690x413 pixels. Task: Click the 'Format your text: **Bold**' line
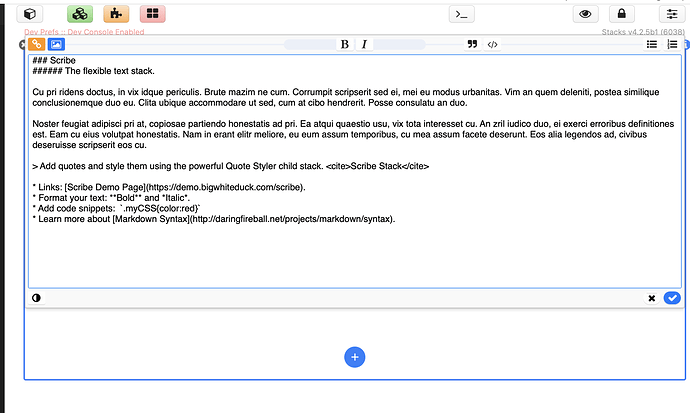click(111, 198)
